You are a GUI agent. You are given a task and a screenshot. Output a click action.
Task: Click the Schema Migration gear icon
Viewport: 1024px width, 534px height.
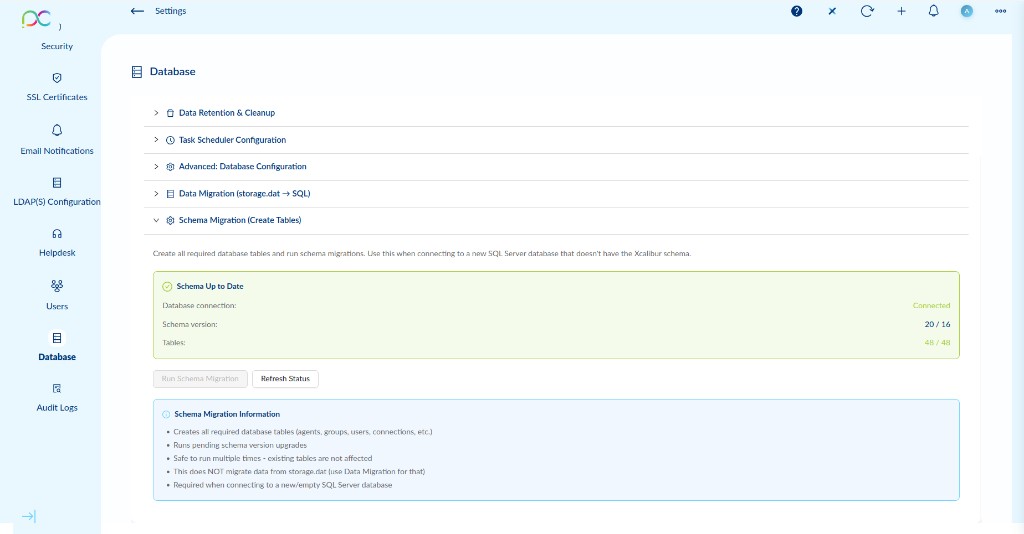[x=170, y=221]
